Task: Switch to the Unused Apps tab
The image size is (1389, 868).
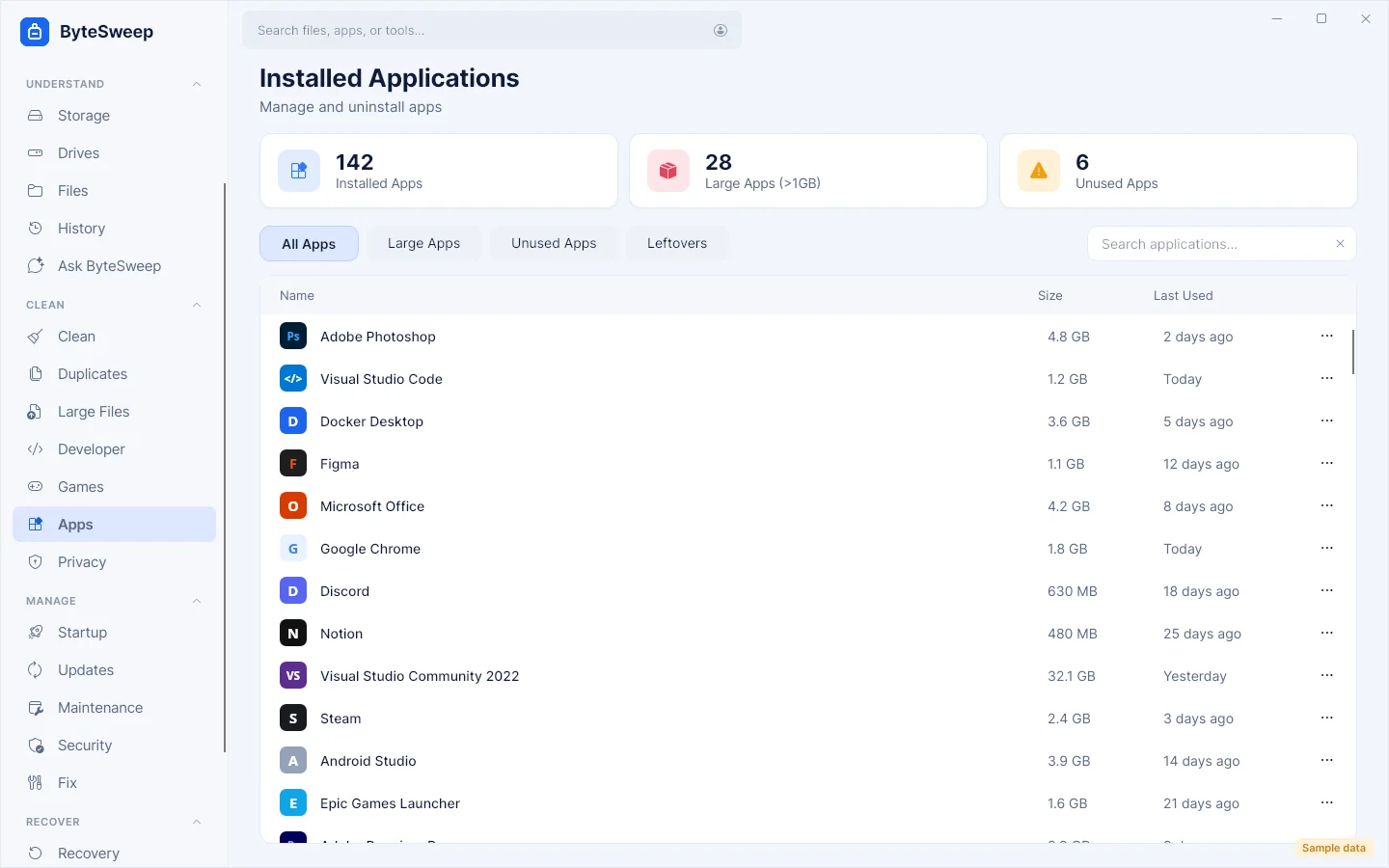Action: (x=554, y=243)
